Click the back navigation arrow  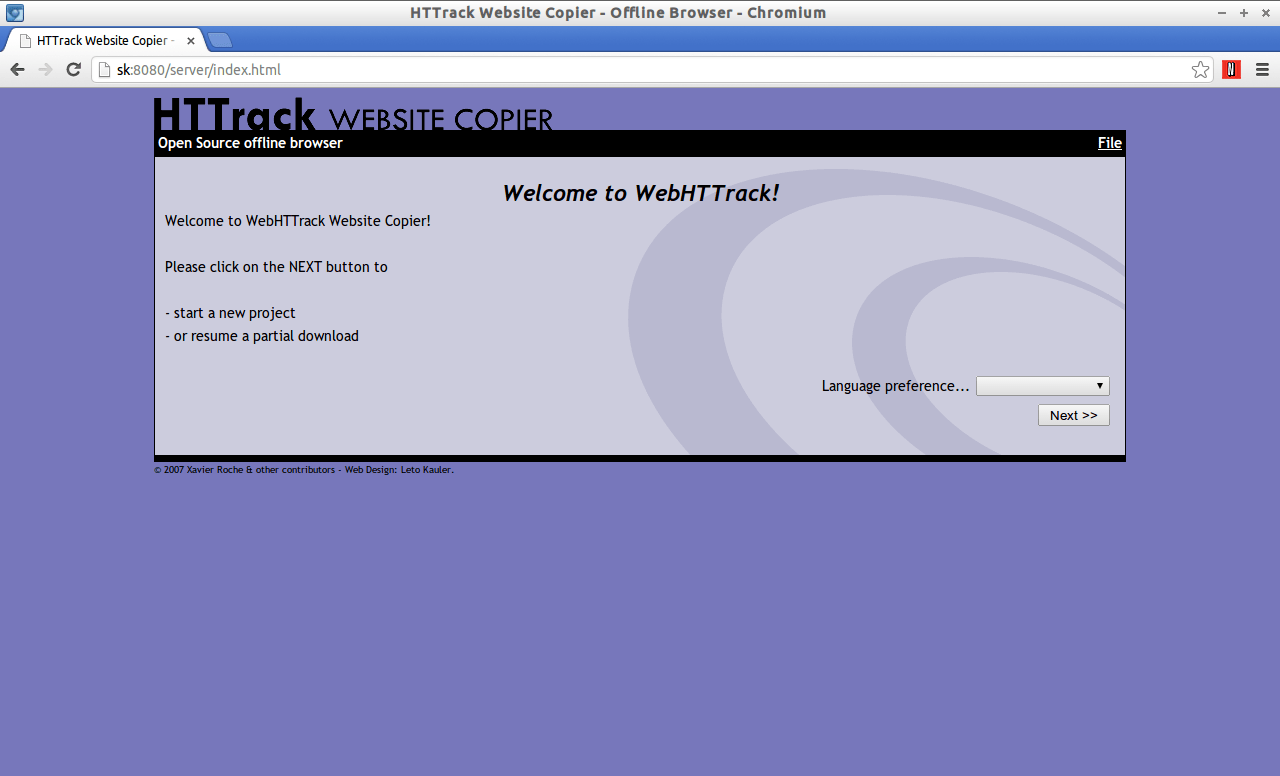17,69
